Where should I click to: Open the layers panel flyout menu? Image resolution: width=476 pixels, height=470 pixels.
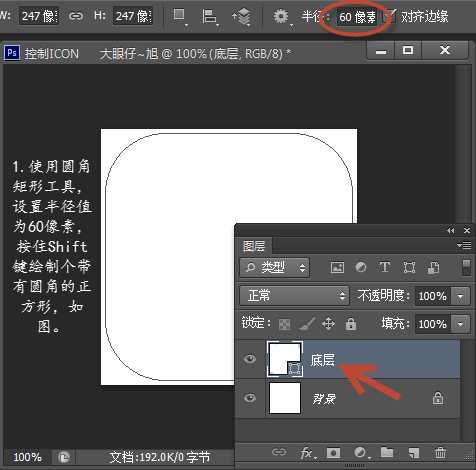[x=464, y=246]
